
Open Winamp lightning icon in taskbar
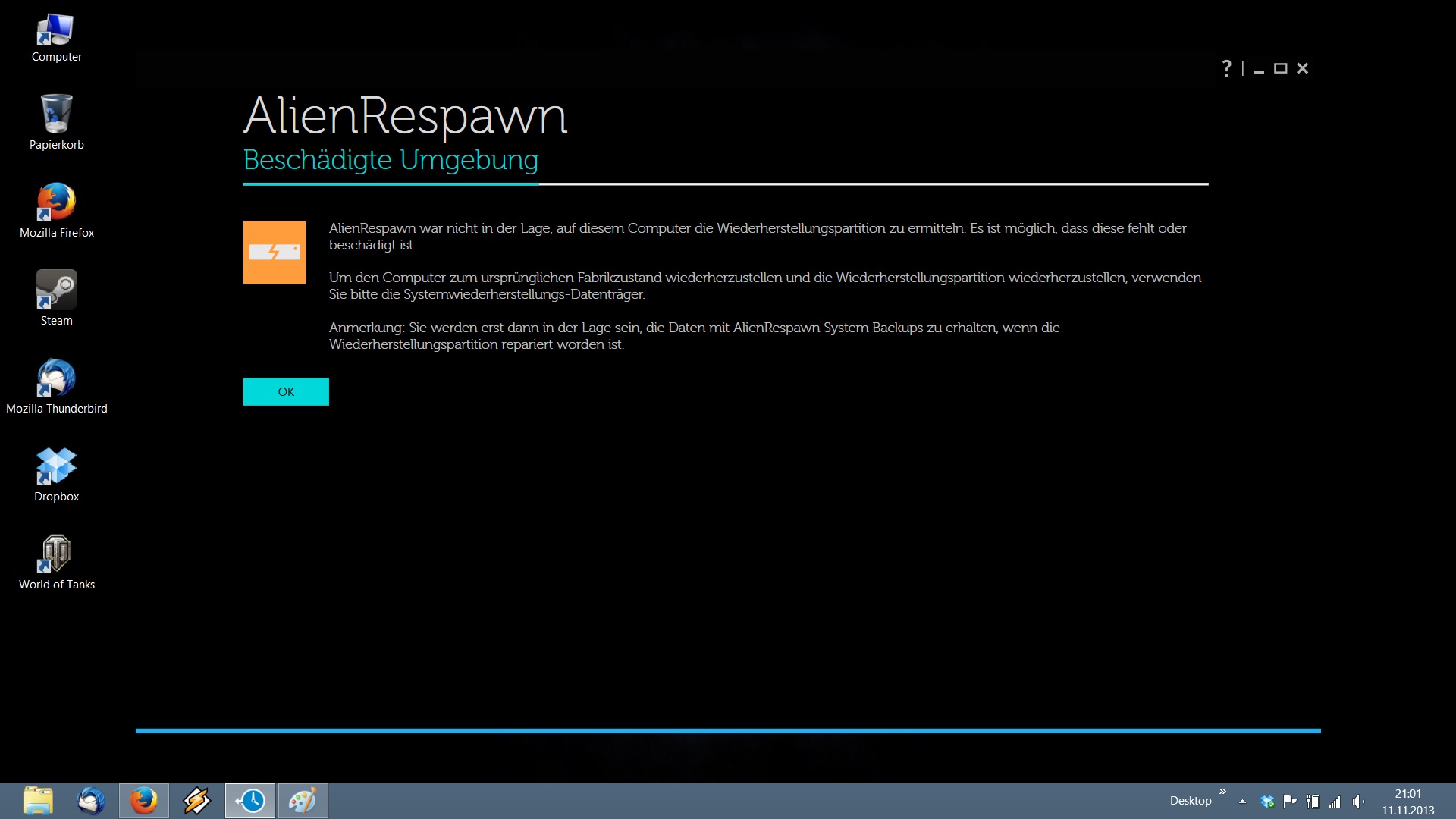point(197,801)
